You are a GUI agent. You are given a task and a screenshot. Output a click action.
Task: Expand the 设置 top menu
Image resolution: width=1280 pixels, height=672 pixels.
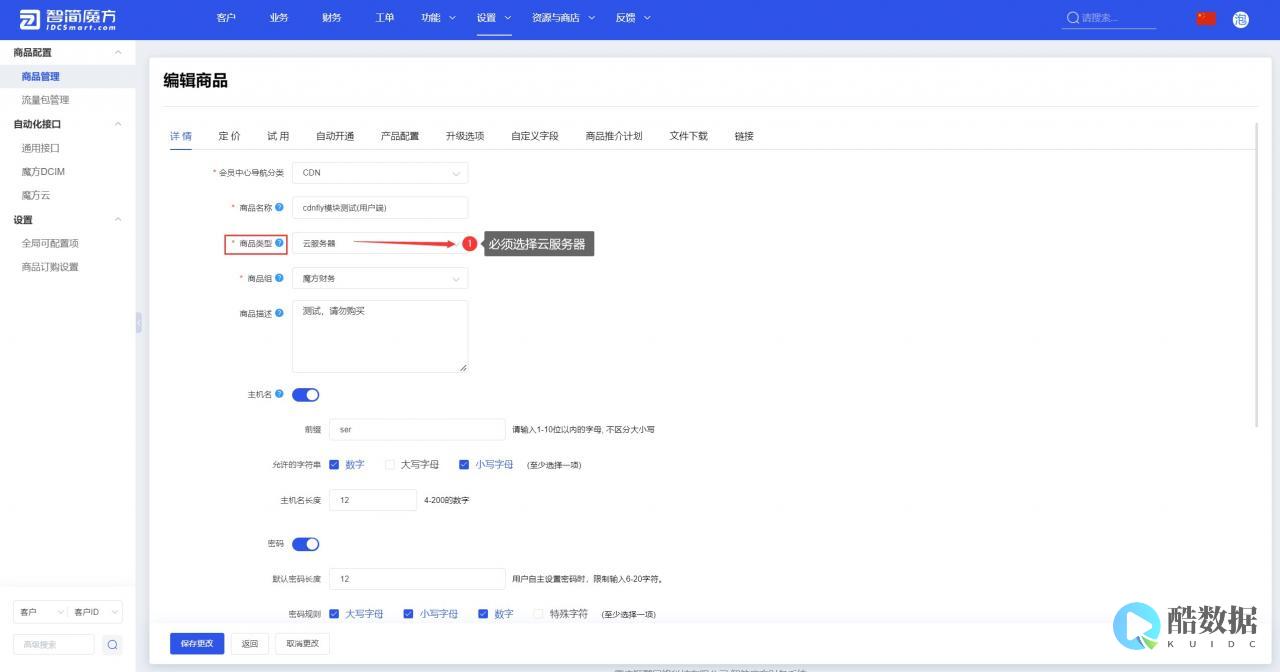pos(494,18)
